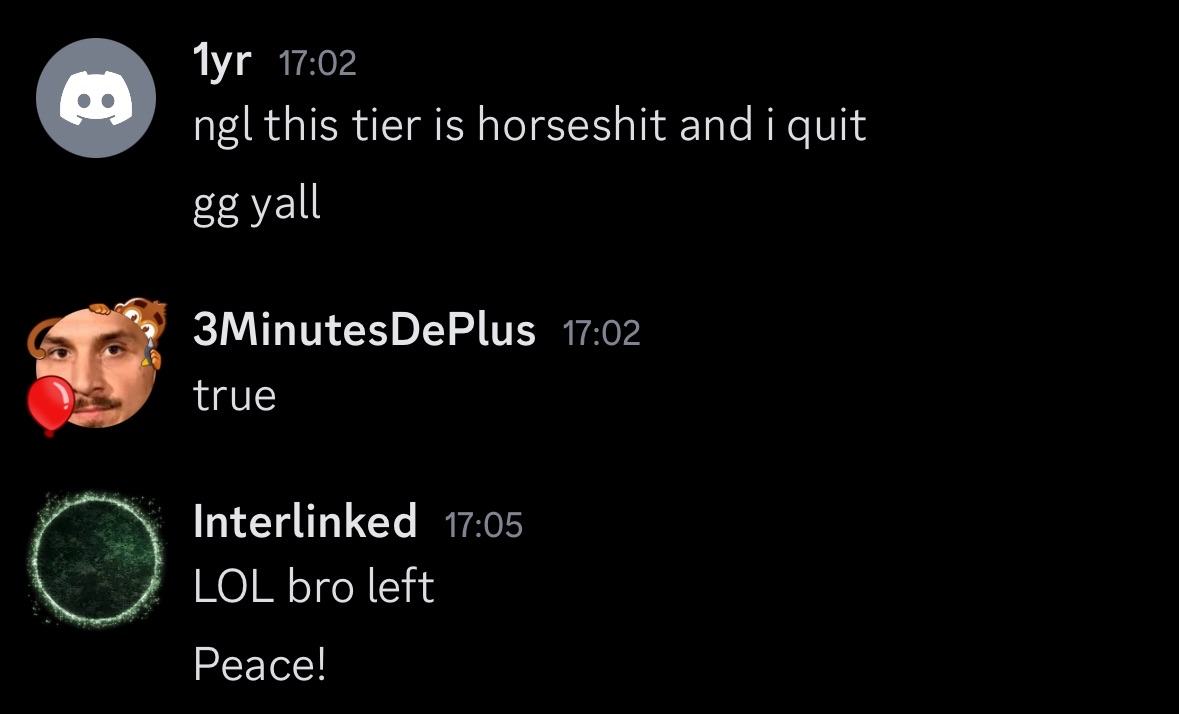The height and width of the screenshot is (714, 1179).
Task: Click 1yr's default Discord logo avatar
Action: pos(96,98)
